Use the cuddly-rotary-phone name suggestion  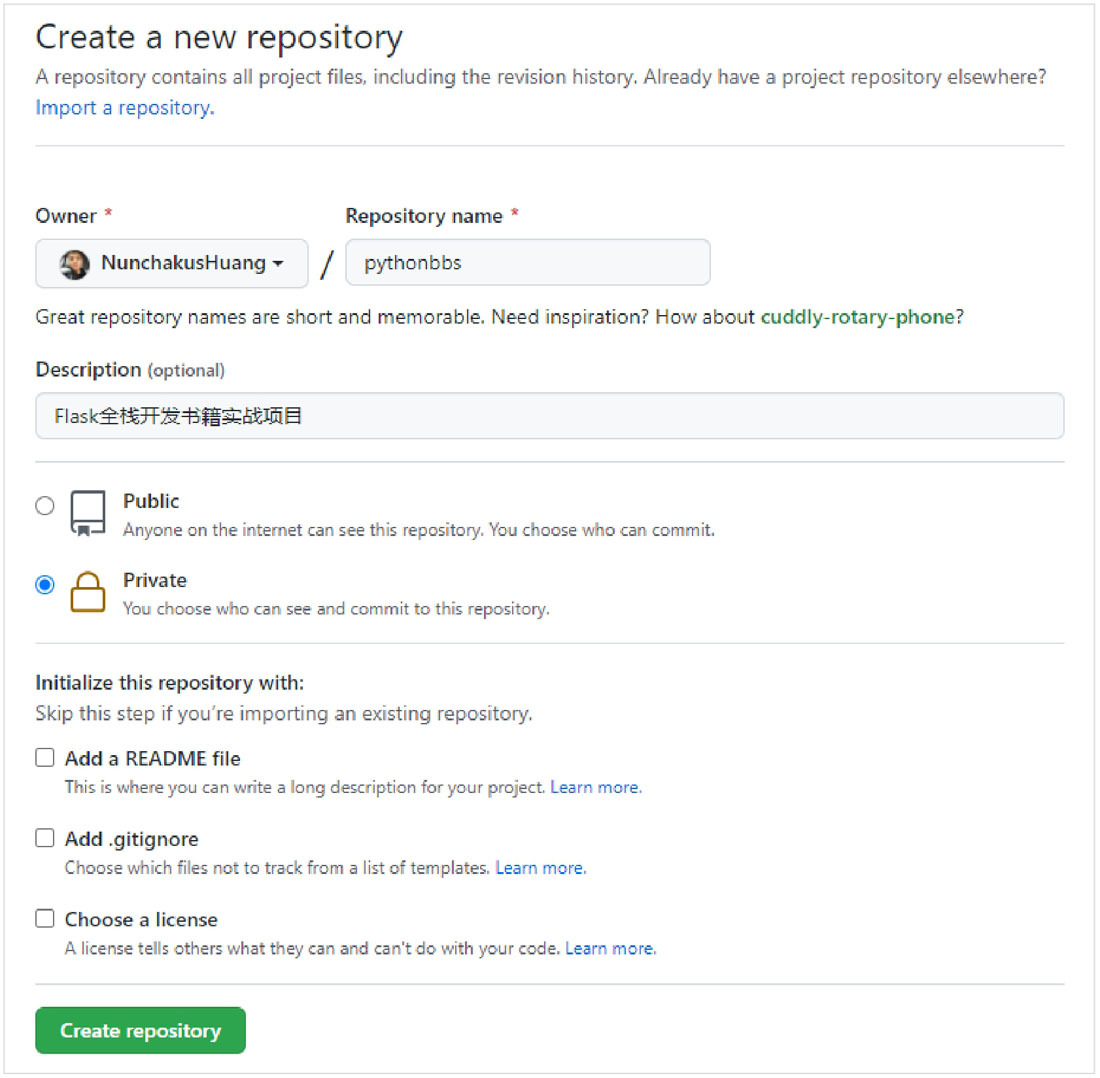[858, 317]
